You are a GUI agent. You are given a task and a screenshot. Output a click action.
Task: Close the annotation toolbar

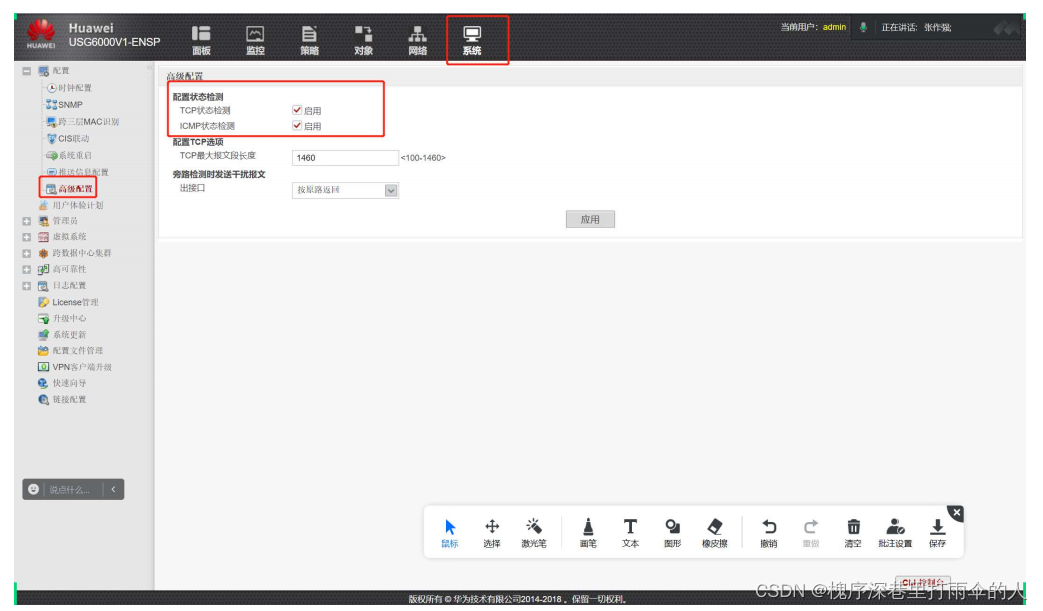pyautogui.click(x=957, y=513)
